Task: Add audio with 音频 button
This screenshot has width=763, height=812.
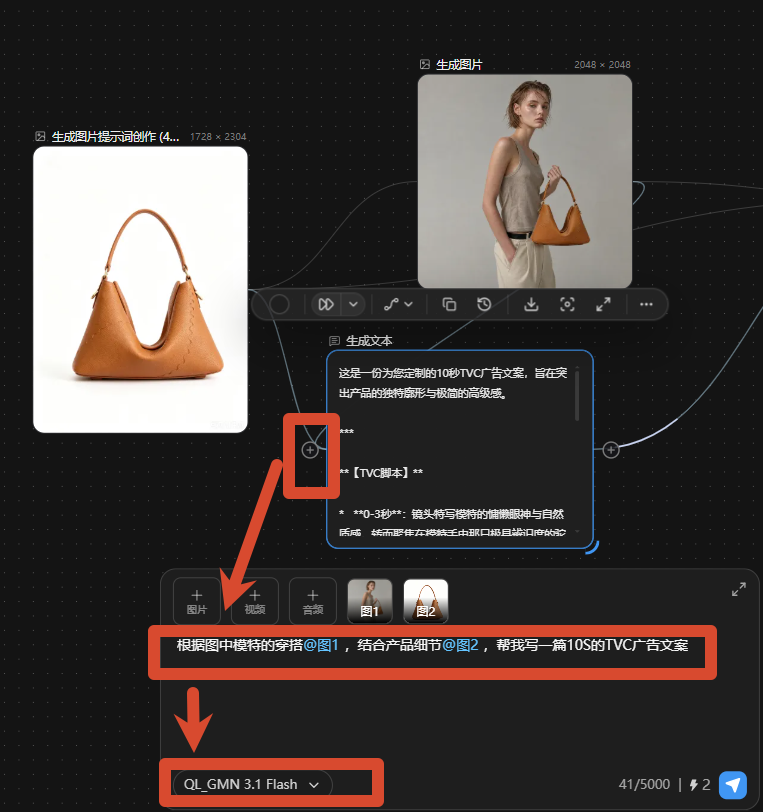Action: tap(313, 601)
